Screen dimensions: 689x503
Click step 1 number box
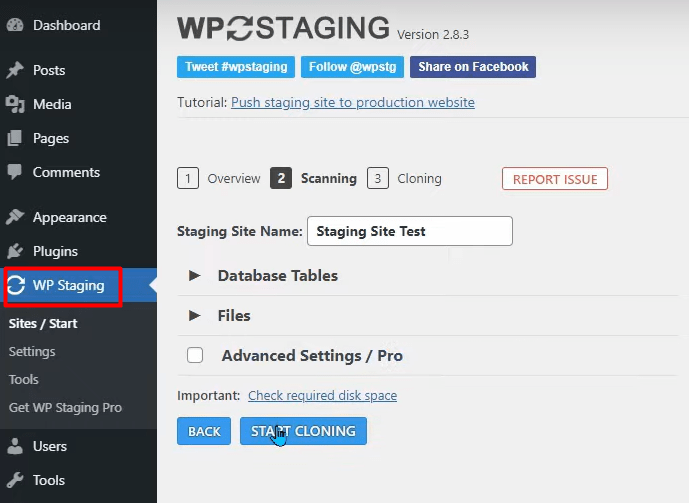(x=188, y=178)
